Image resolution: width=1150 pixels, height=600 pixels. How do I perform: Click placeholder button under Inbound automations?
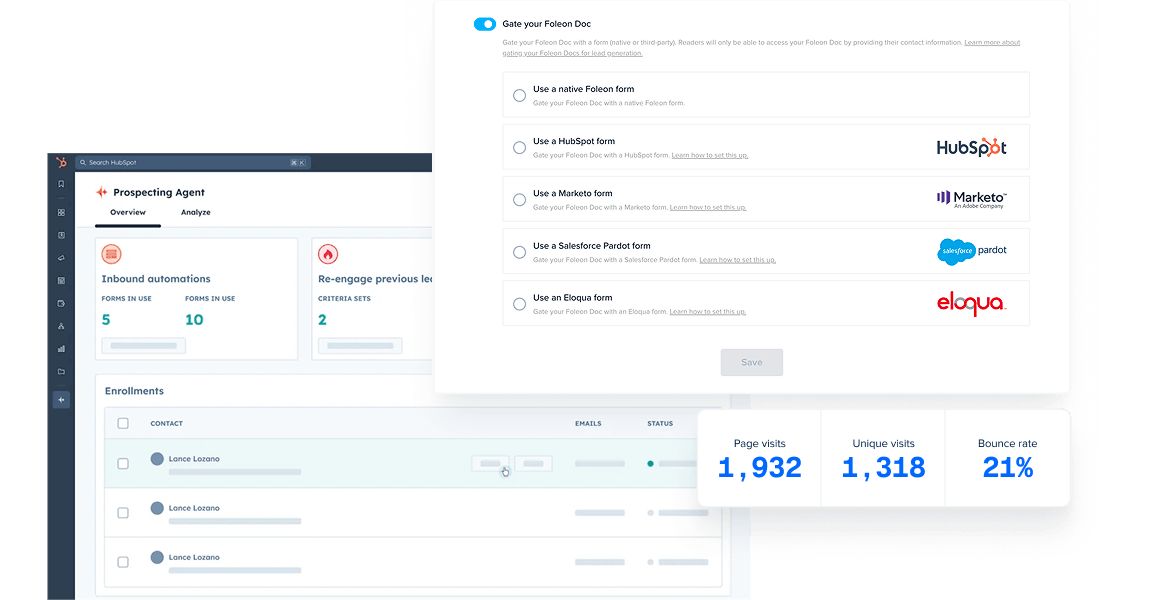pos(144,345)
